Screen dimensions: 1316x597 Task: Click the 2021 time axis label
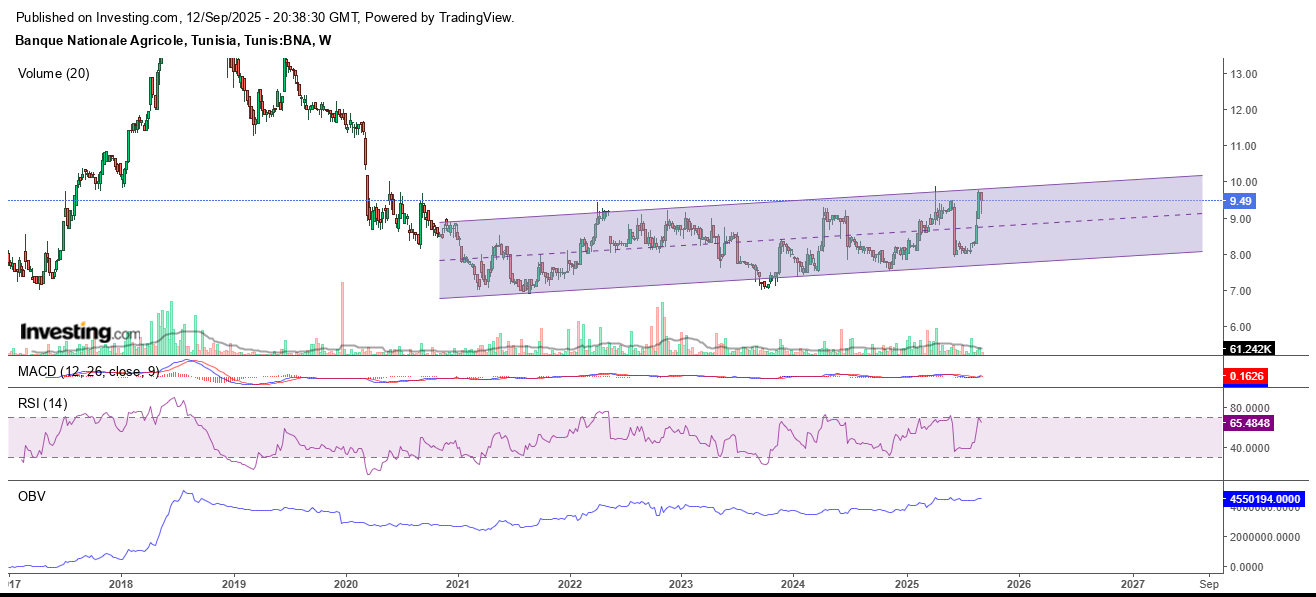click(458, 583)
